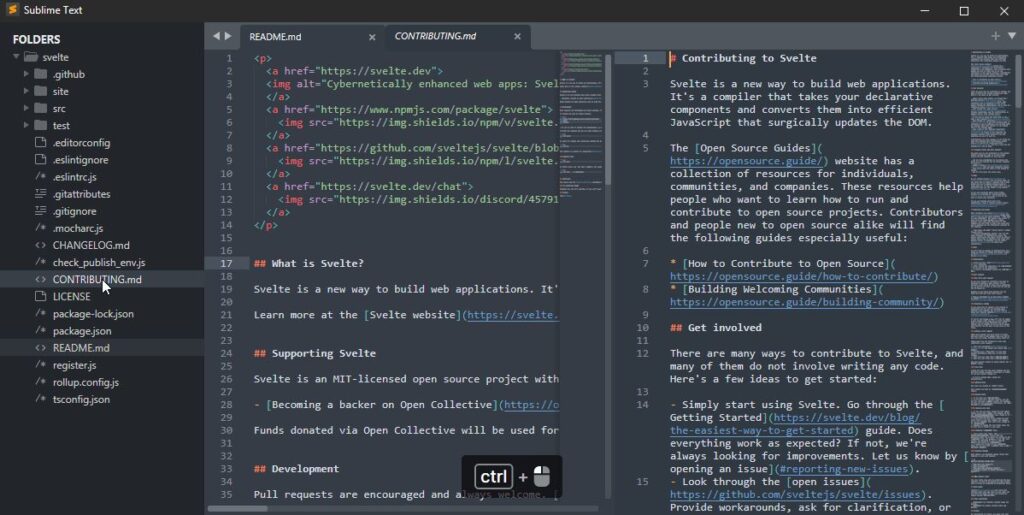Click the svelte folder icon

click(x=30, y=57)
